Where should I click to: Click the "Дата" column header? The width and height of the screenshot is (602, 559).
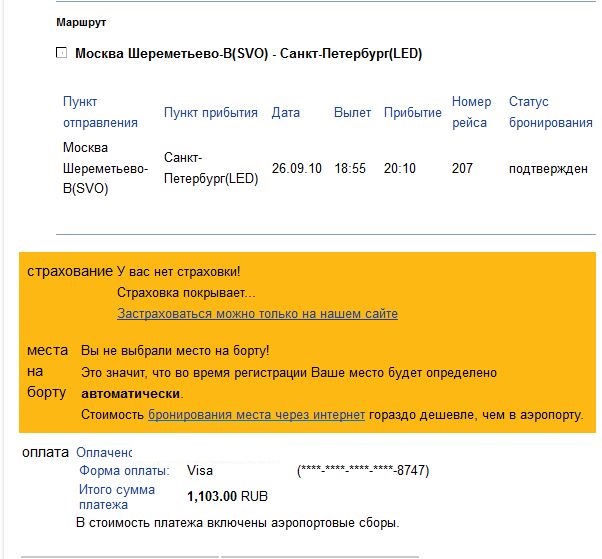pyautogui.click(x=286, y=113)
